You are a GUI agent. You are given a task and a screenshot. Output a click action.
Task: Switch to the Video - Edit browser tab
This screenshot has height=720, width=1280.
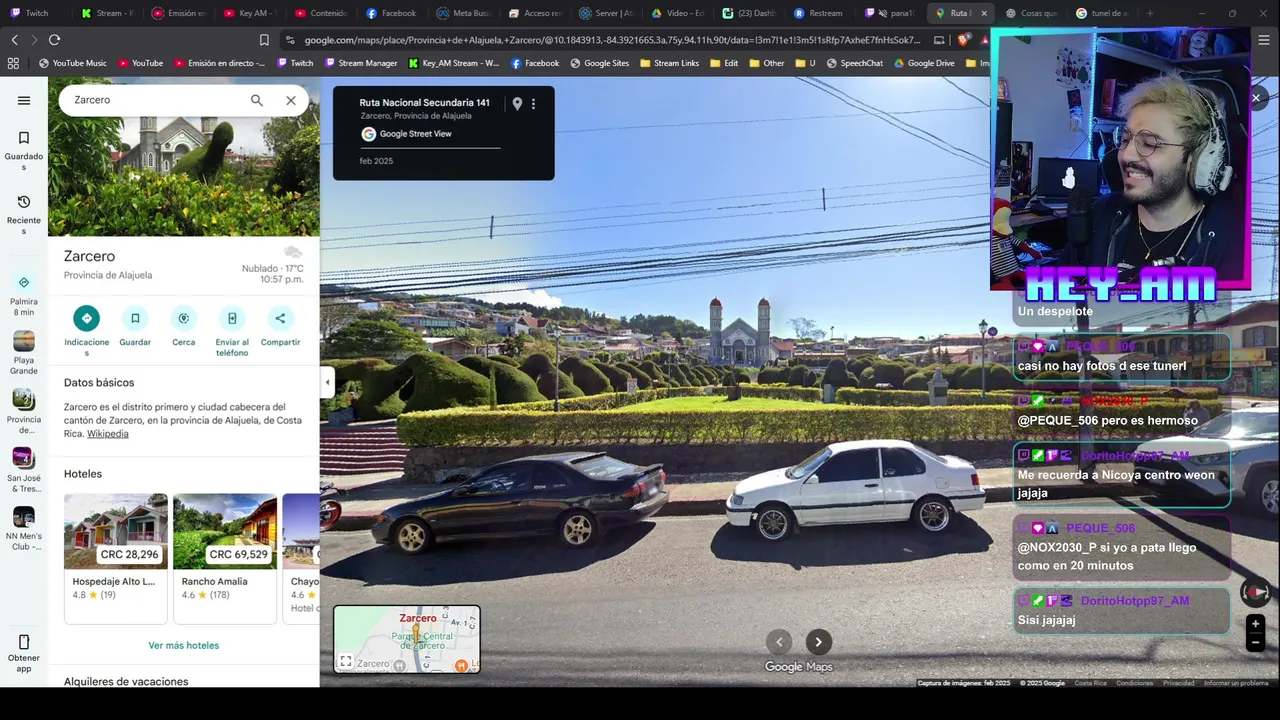(x=679, y=13)
